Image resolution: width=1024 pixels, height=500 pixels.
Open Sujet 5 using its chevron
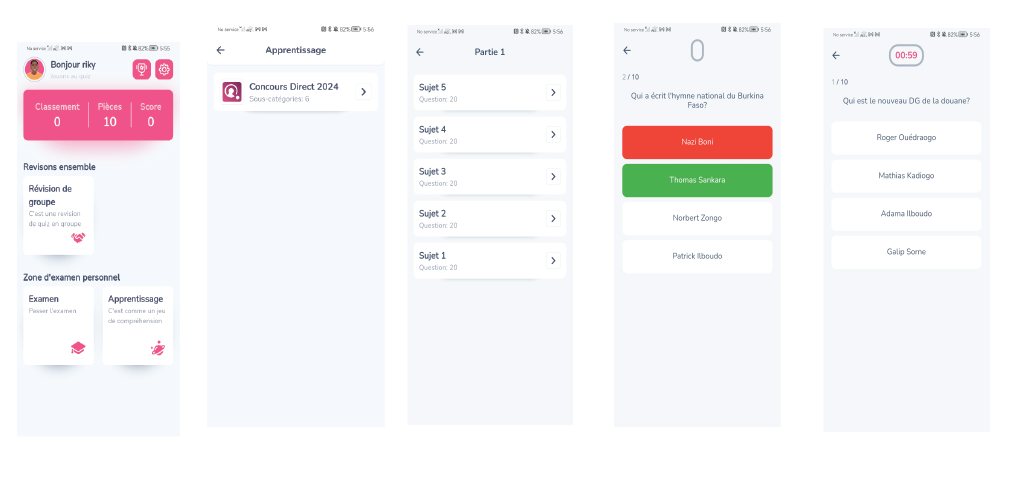(x=553, y=93)
